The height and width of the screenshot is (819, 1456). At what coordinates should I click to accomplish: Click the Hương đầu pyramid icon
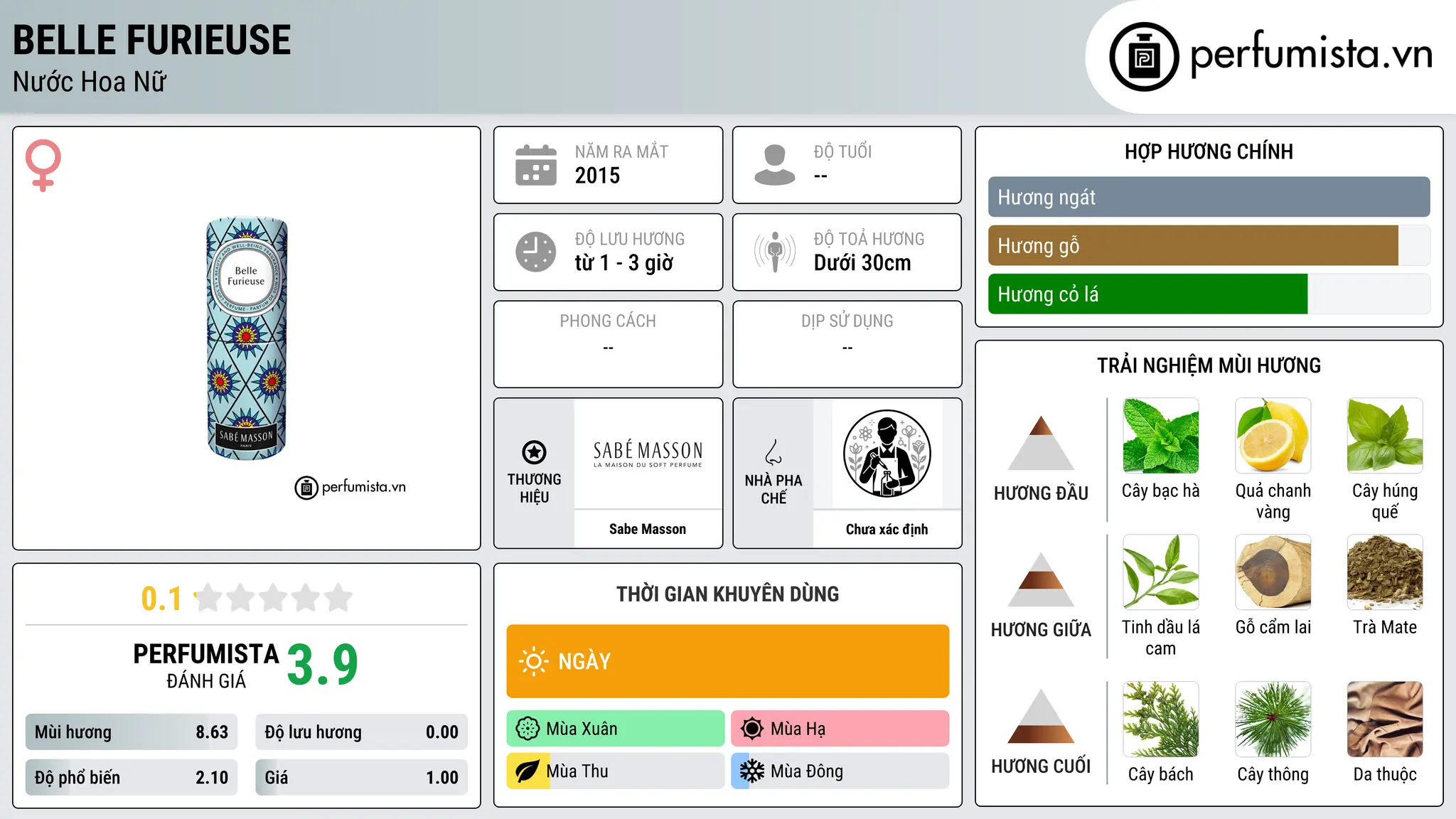tap(1041, 443)
